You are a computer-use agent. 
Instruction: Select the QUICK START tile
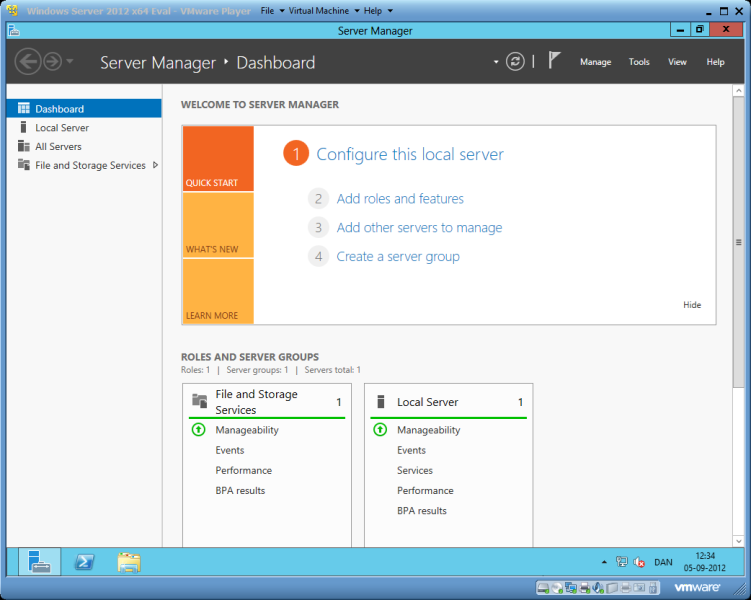point(218,159)
